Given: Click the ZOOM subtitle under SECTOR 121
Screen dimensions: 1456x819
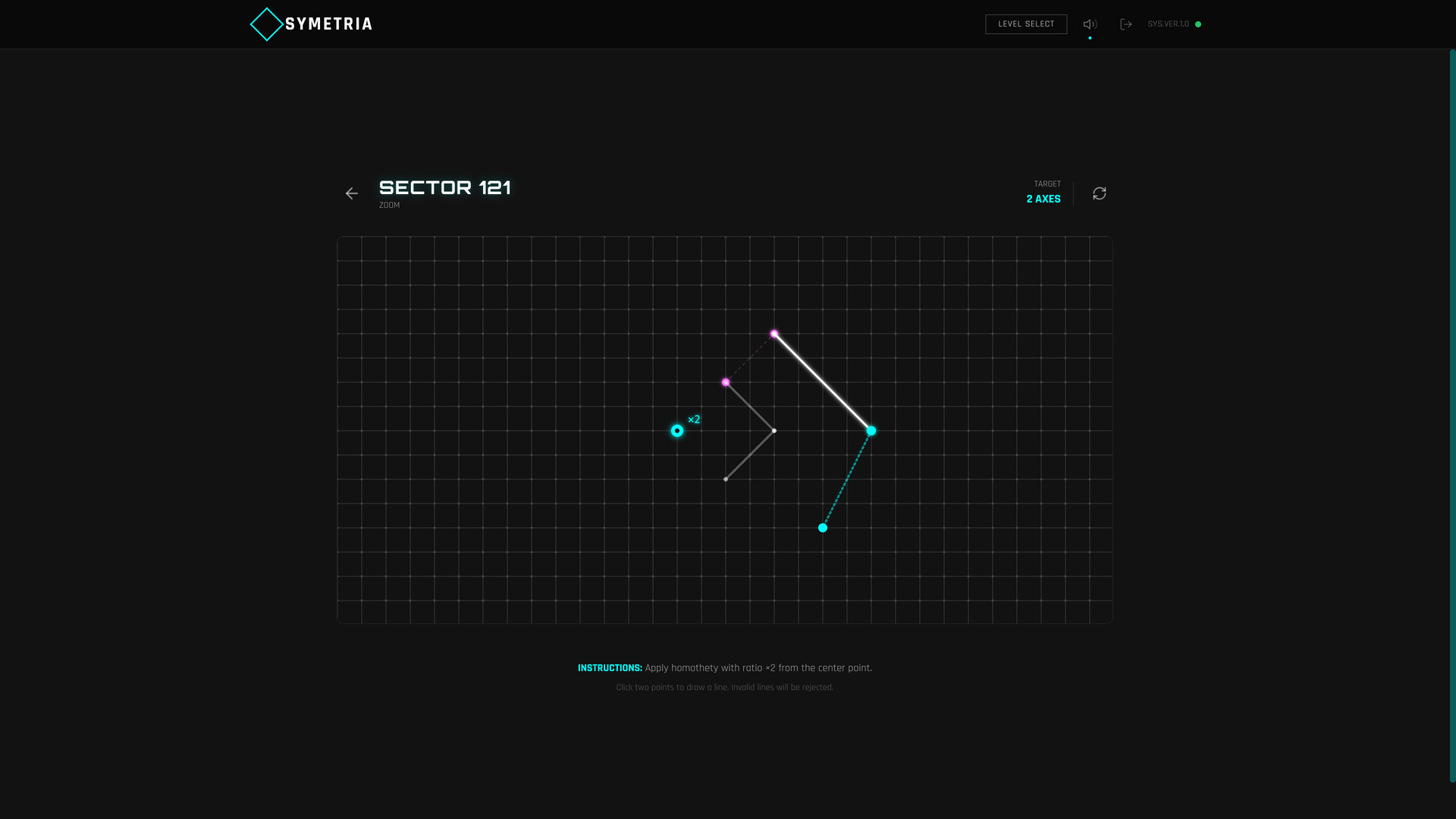Looking at the screenshot, I should point(389,205).
